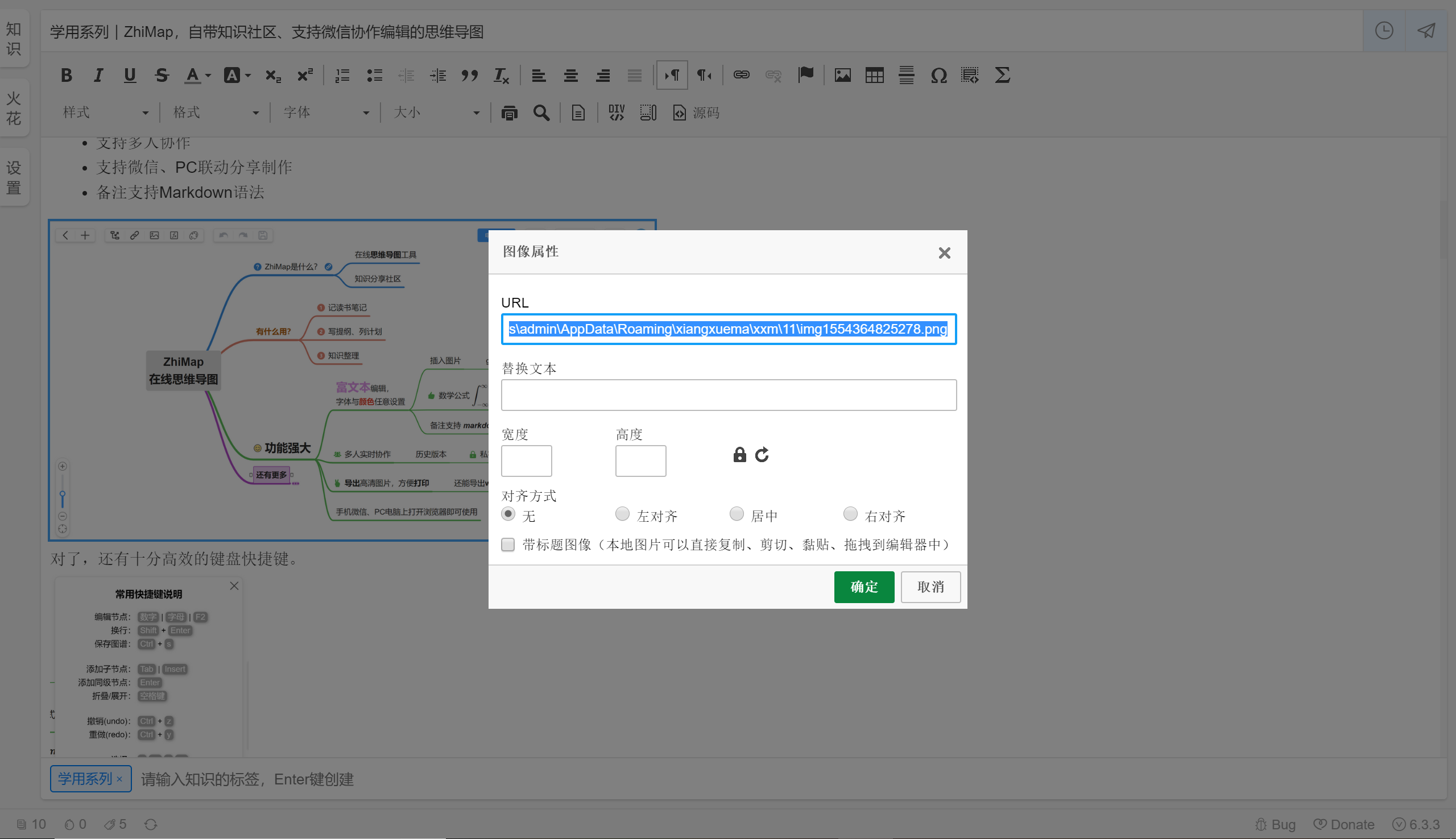The width and height of the screenshot is (1456, 839).
Task: Open the 火花 sidebar tab
Action: [x=14, y=108]
